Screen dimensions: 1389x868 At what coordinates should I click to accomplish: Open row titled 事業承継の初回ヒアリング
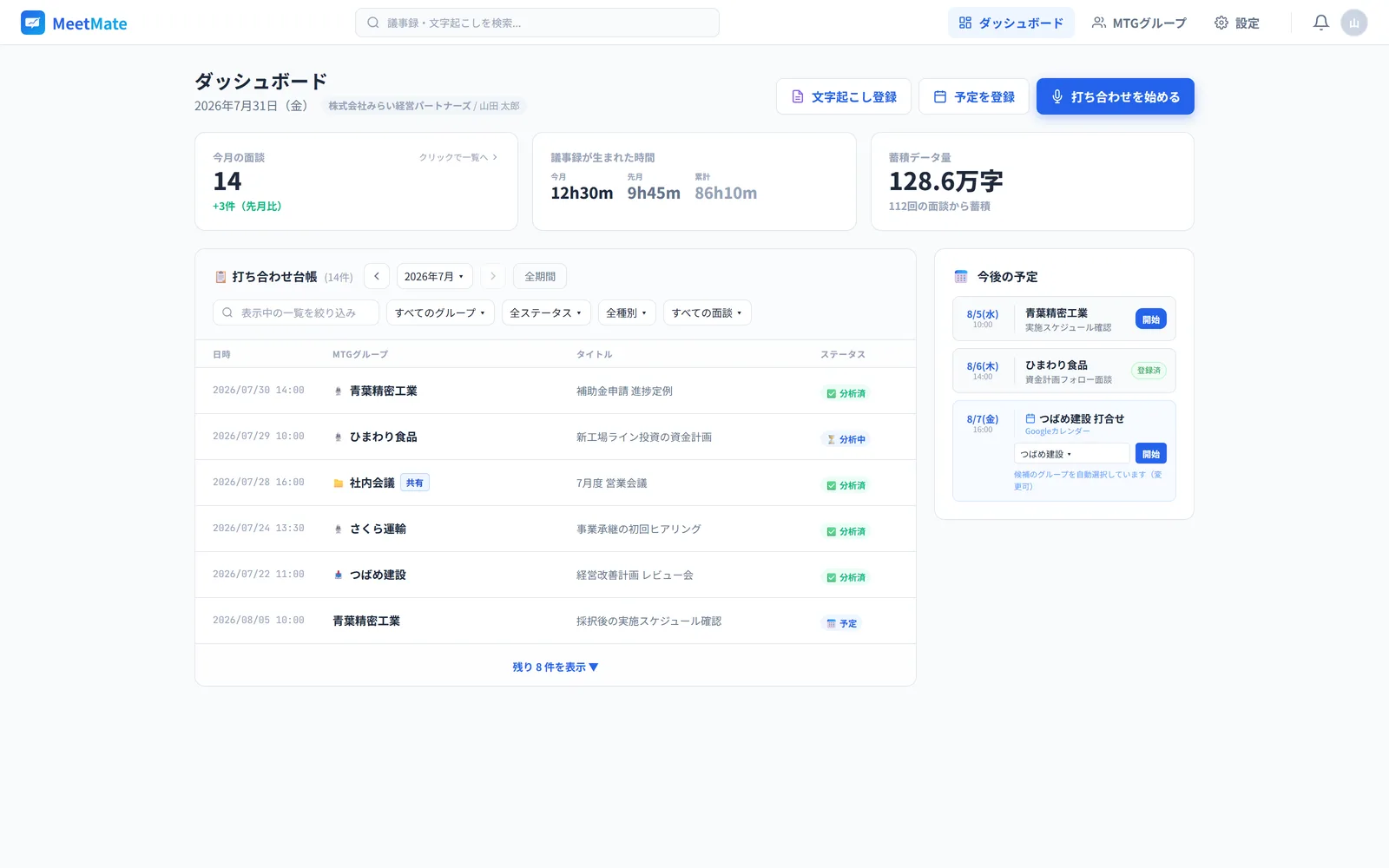pos(556,529)
